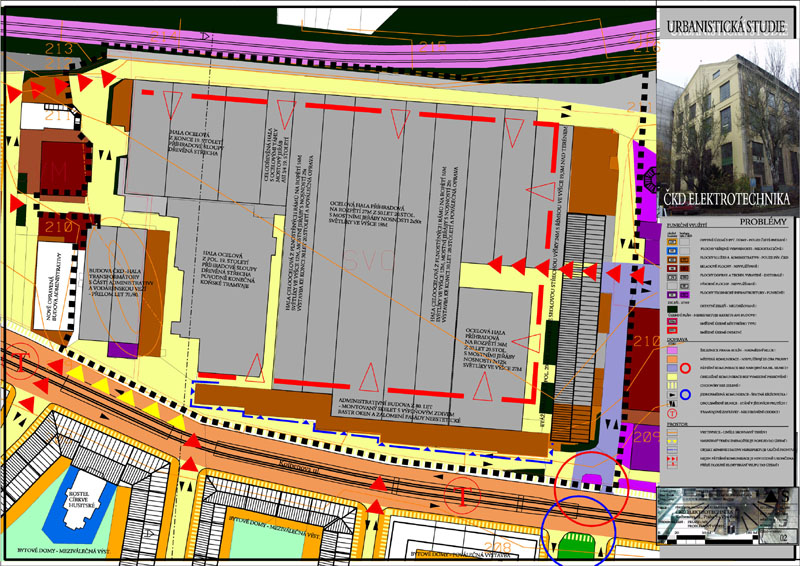Open the small key map thumbnail
Screen dimensions: 800x566
(x=727, y=515)
